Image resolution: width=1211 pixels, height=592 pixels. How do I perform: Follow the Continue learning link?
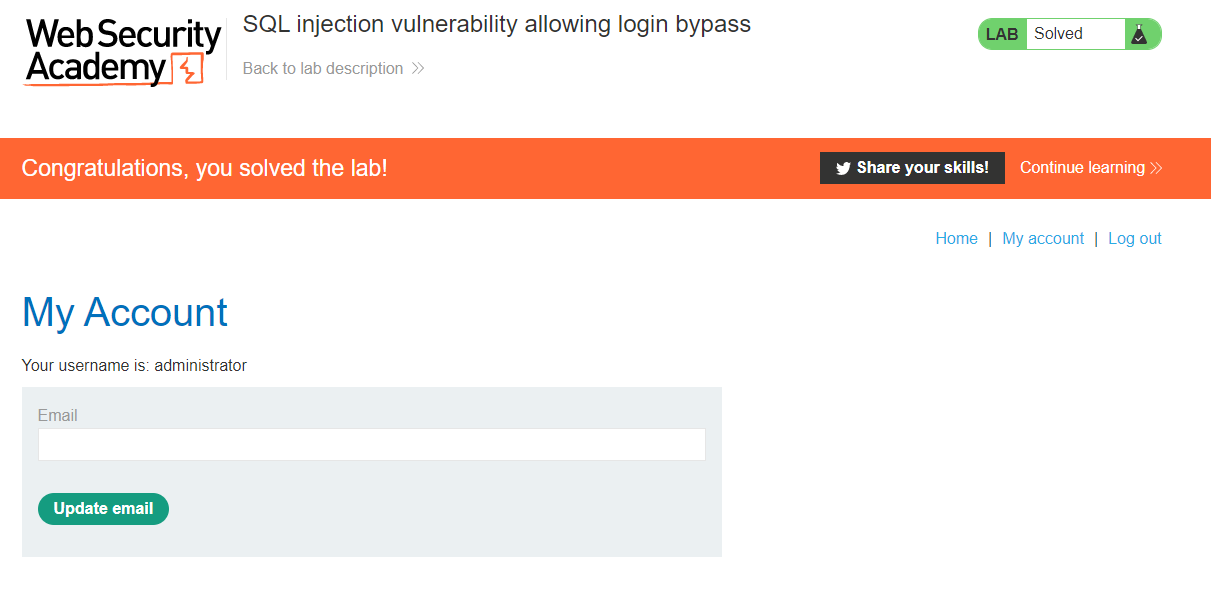click(1082, 168)
